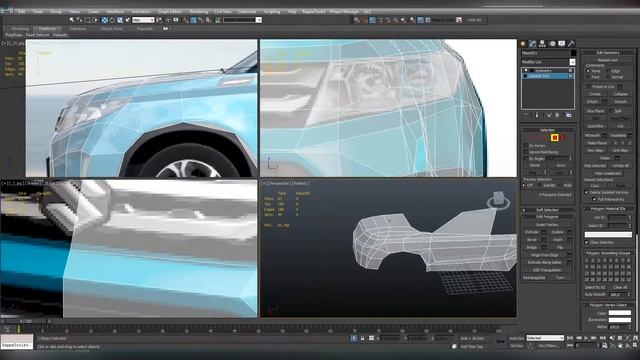Collapse the Edit Geometry rollout
640x360 pixels.
tap(607, 53)
